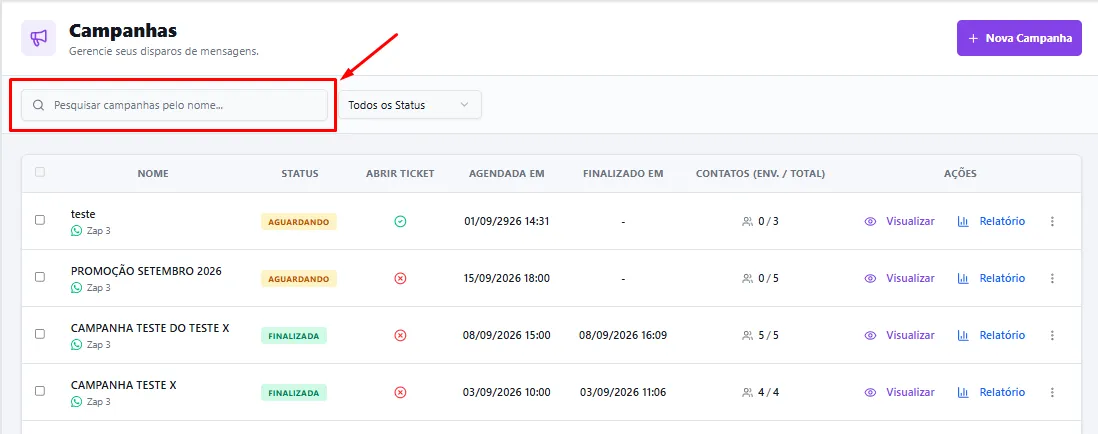Click scheduled date 08/09/2026 15:00

pyautogui.click(x=507, y=335)
